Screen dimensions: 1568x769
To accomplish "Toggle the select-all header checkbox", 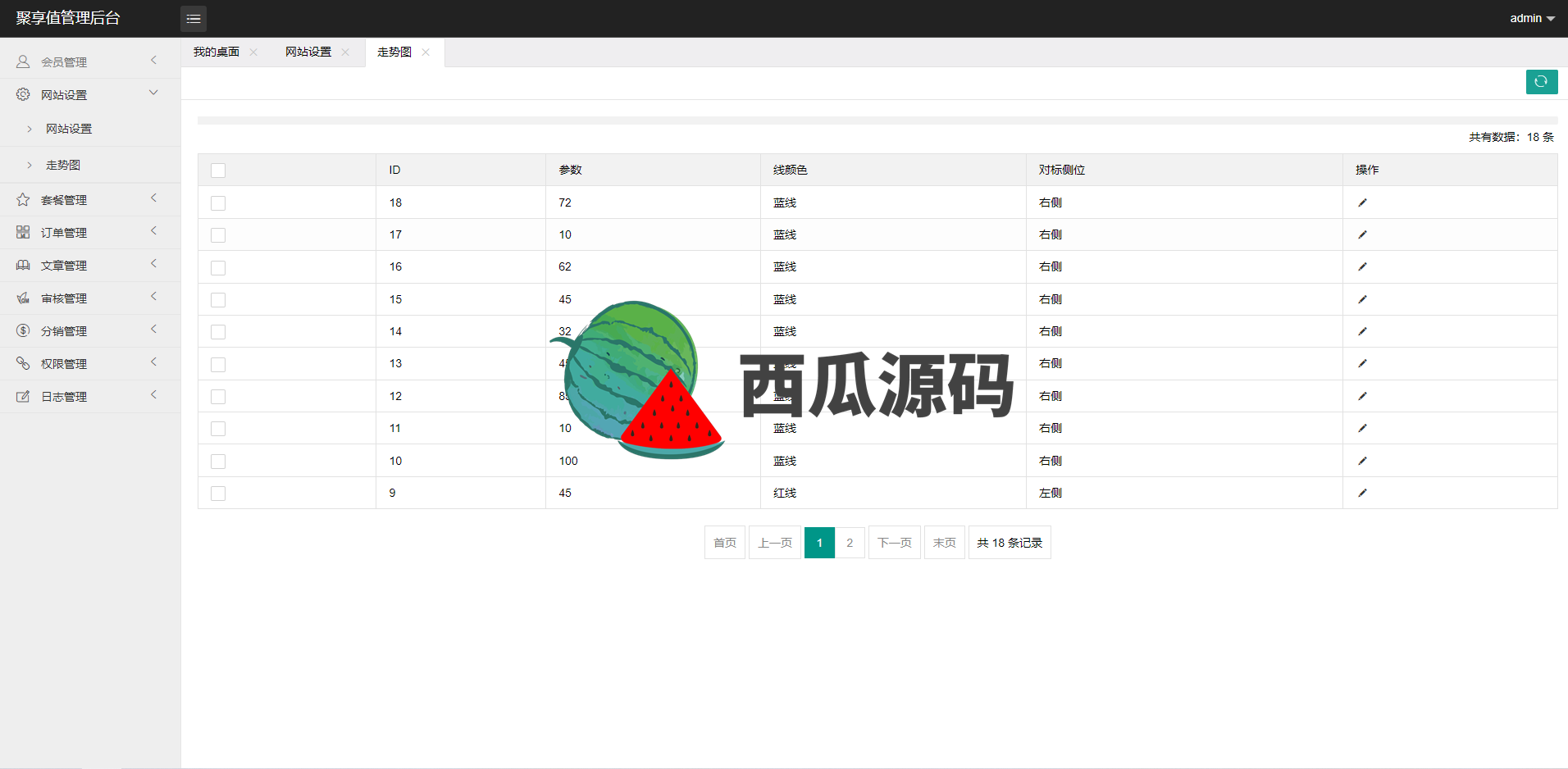I will (218, 171).
